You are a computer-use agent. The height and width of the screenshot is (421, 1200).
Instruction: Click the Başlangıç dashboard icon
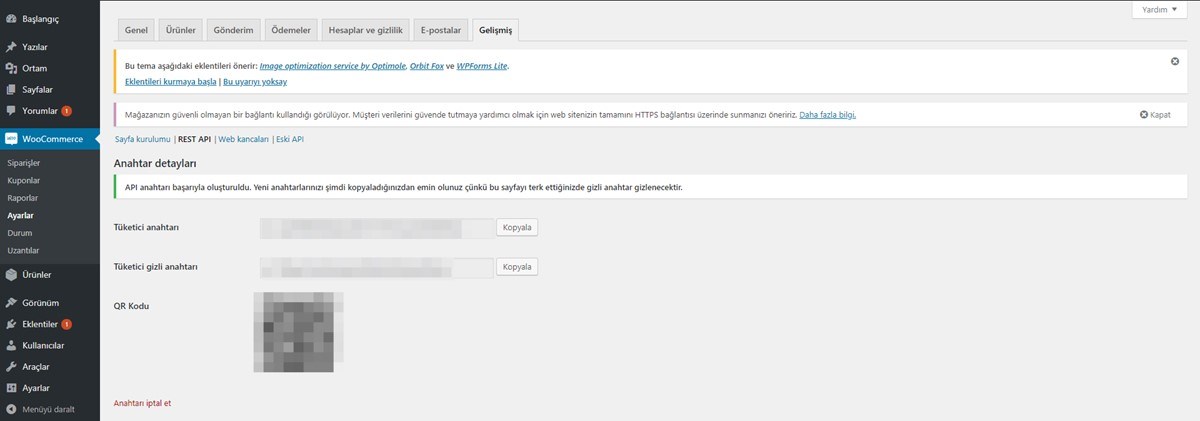(11, 18)
